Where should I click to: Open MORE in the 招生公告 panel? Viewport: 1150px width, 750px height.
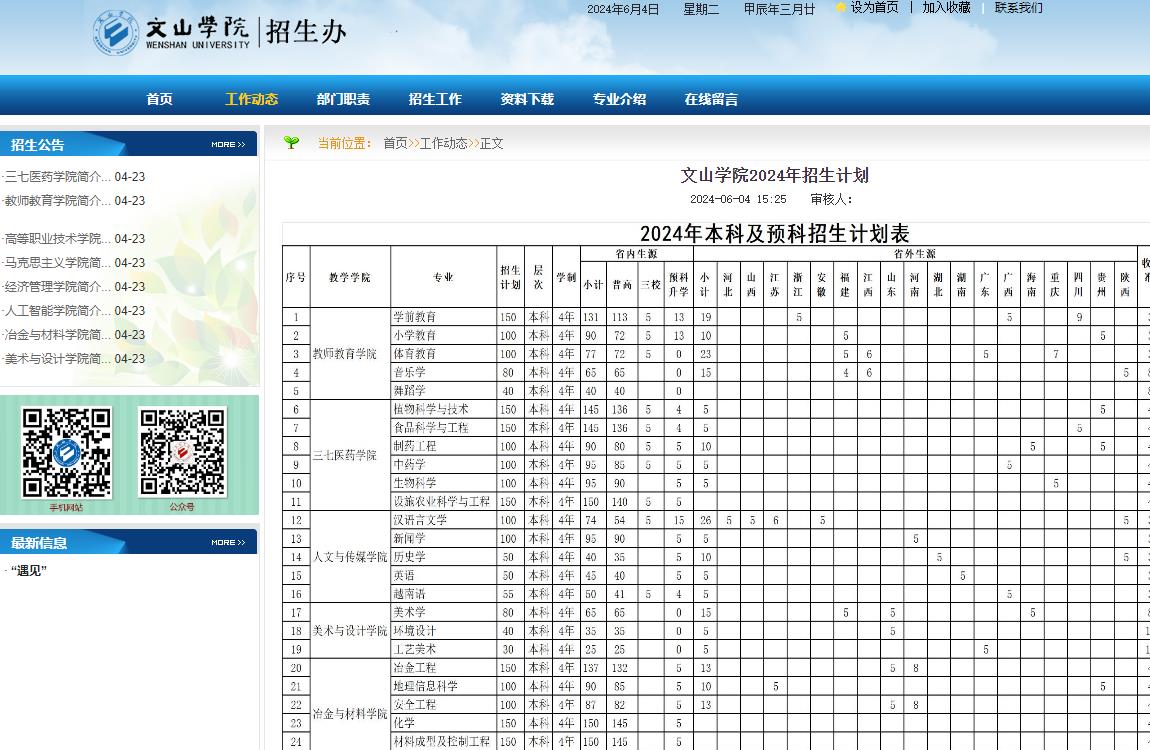(x=228, y=144)
